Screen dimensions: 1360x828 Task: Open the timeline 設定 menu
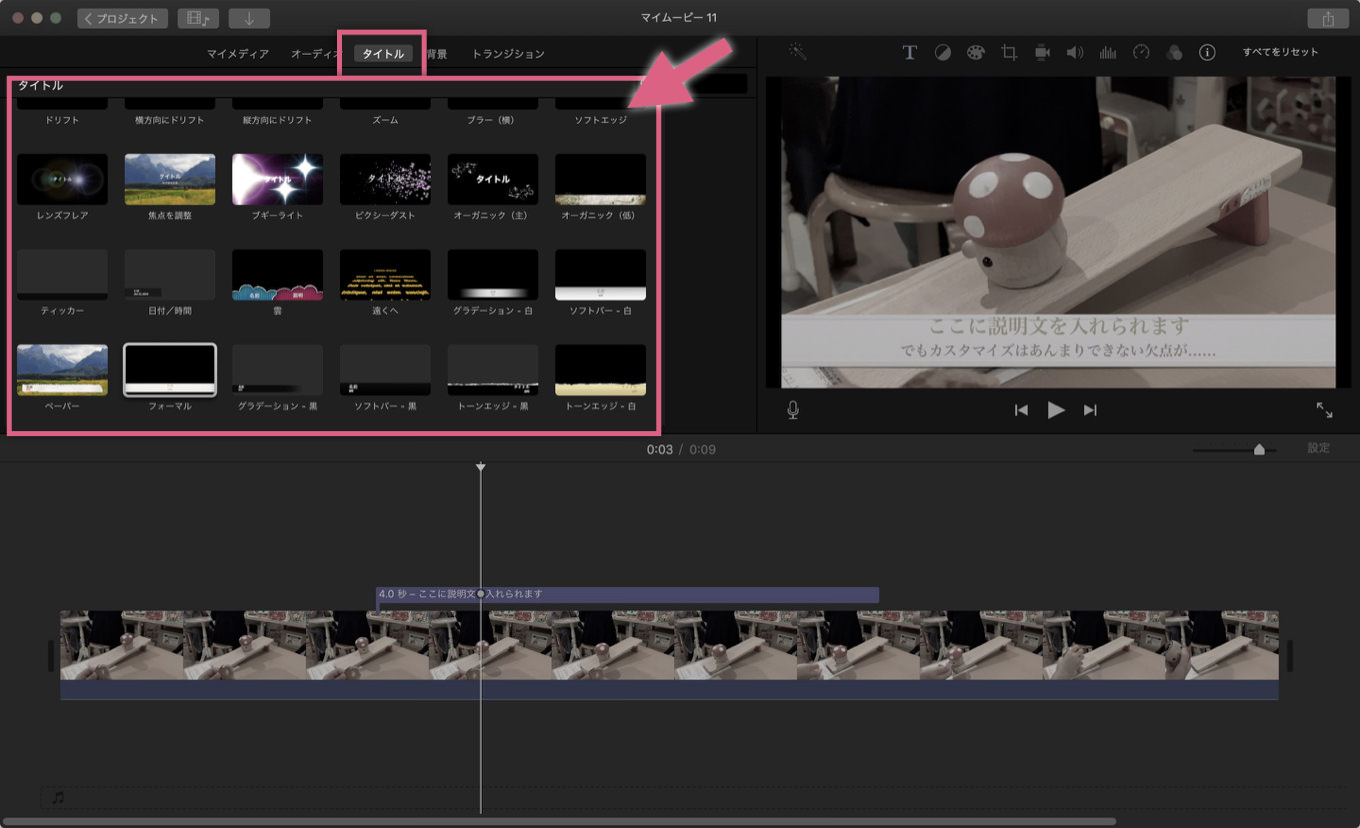click(x=1319, y=448)
